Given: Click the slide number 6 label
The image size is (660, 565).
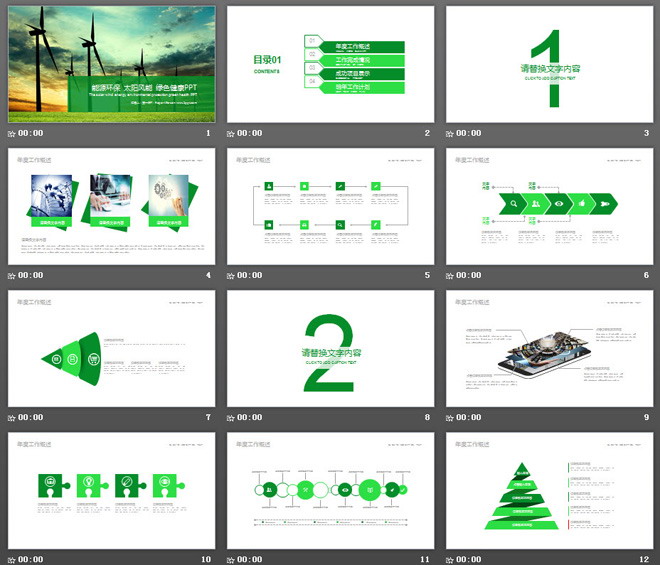Looking at the screenshot, I should pyautogui.click(x=647, y=276).
